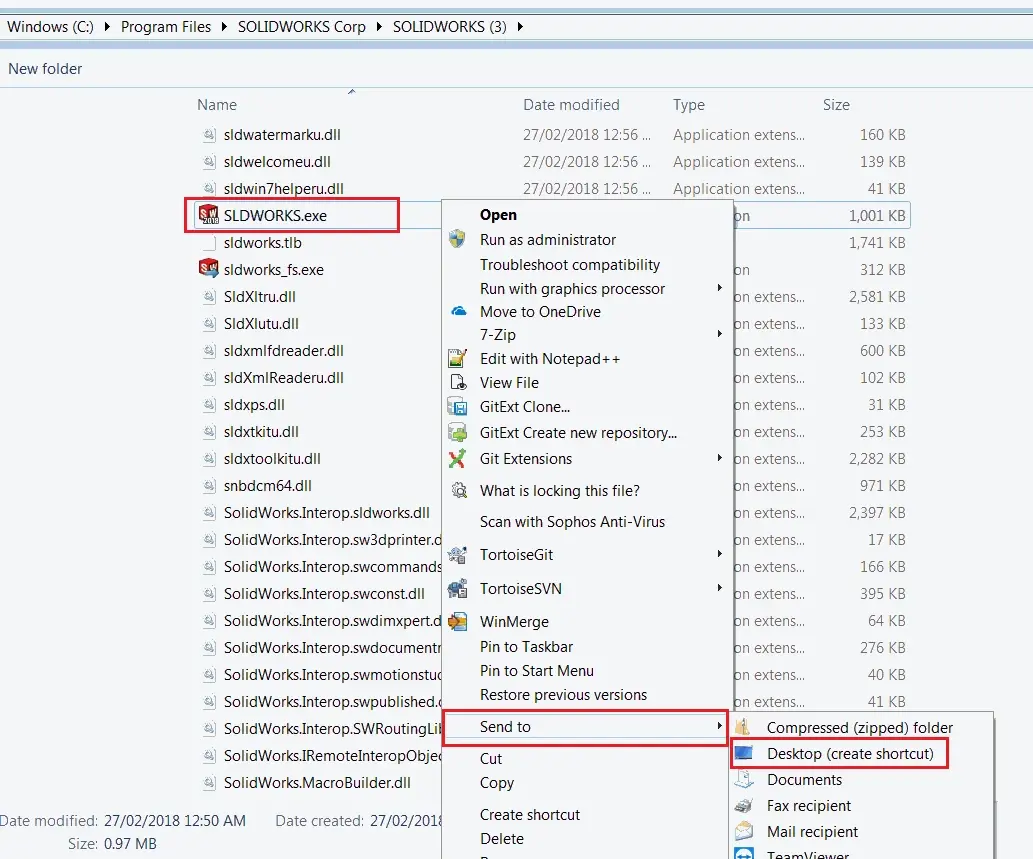The height and width of the screenshot is (859, 1033).
Task: Select Pin to Taskbar from context menu
Action: point(526,647)
